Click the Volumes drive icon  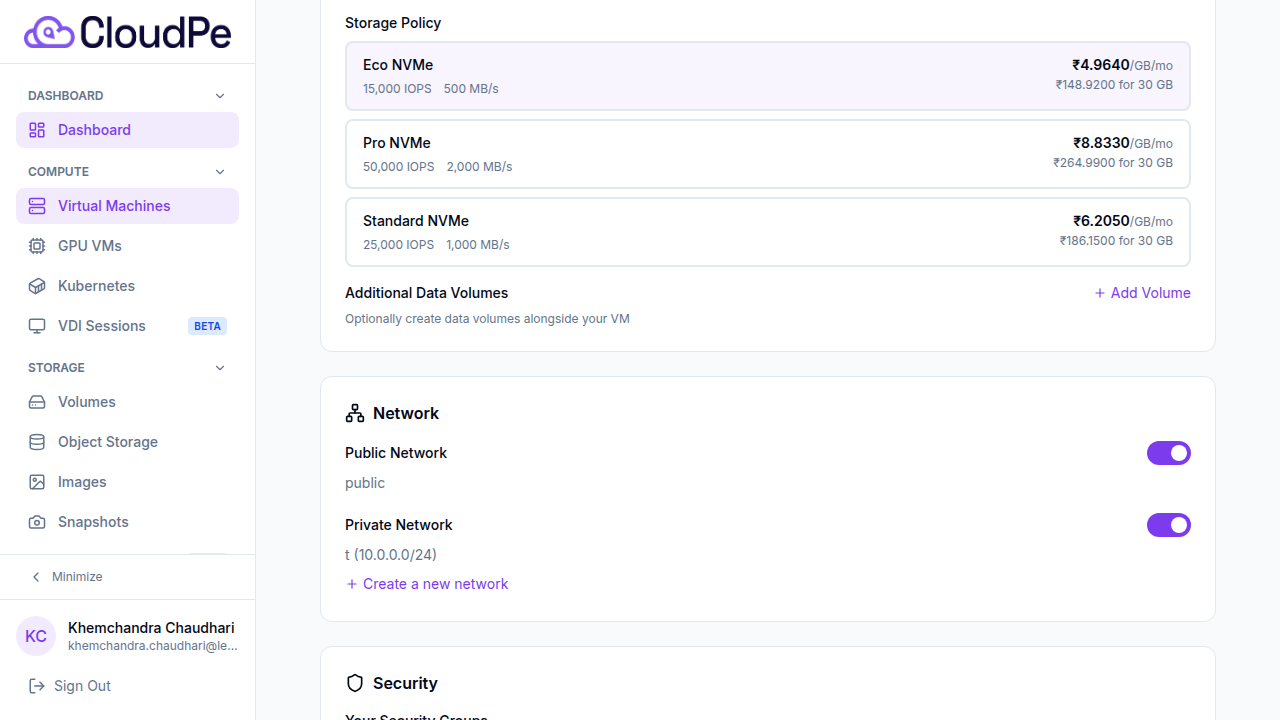[x=37, y=402]
